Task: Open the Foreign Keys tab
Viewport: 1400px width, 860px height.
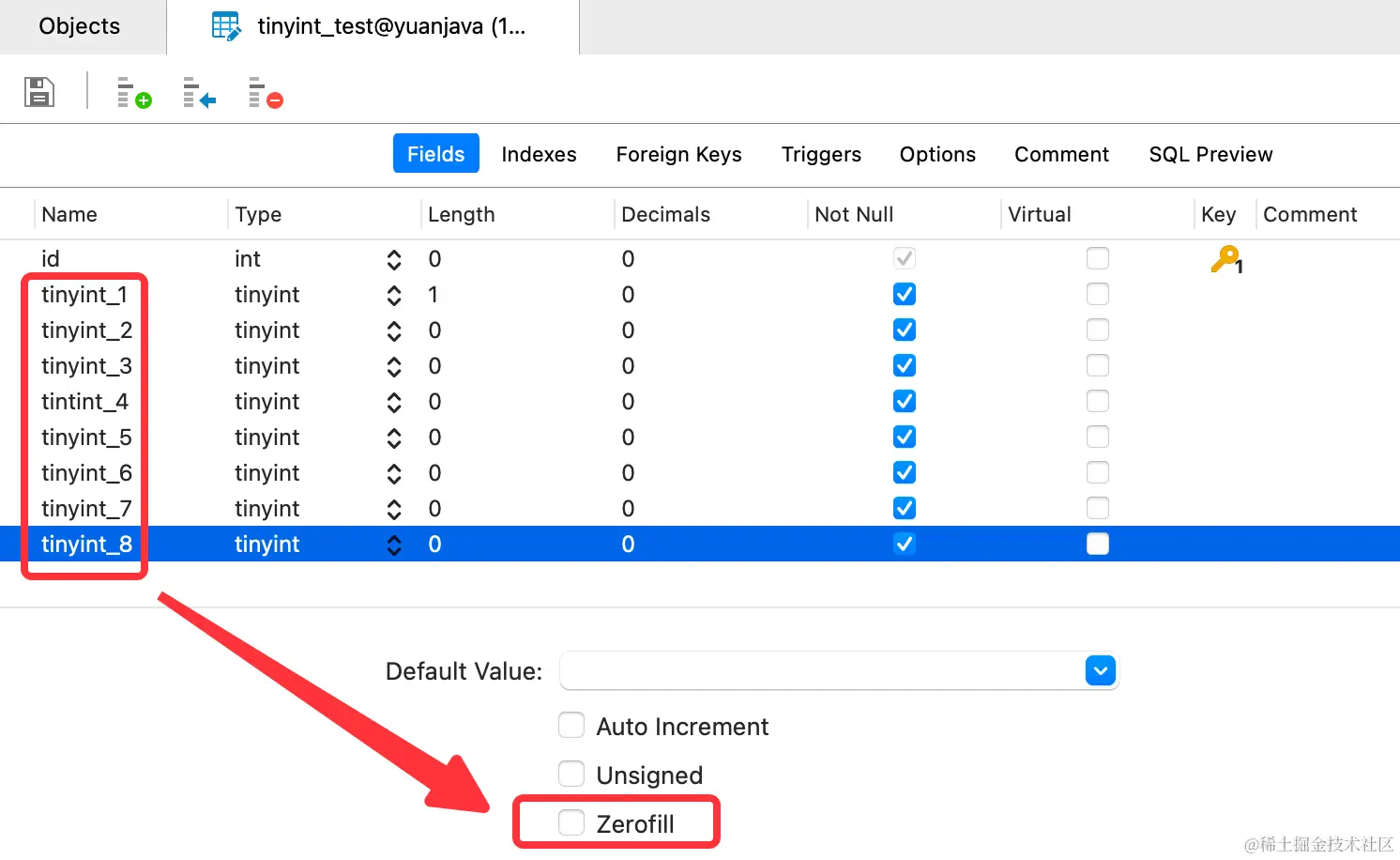Action: point(678,154)
